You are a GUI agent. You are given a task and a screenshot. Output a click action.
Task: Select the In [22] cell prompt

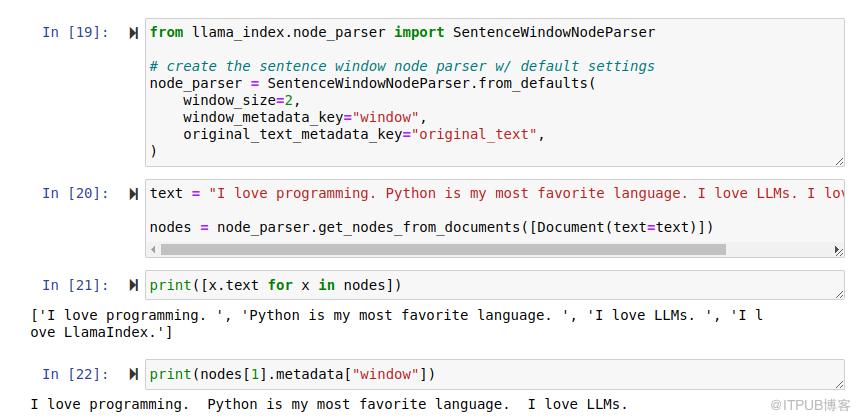point(75,374)
